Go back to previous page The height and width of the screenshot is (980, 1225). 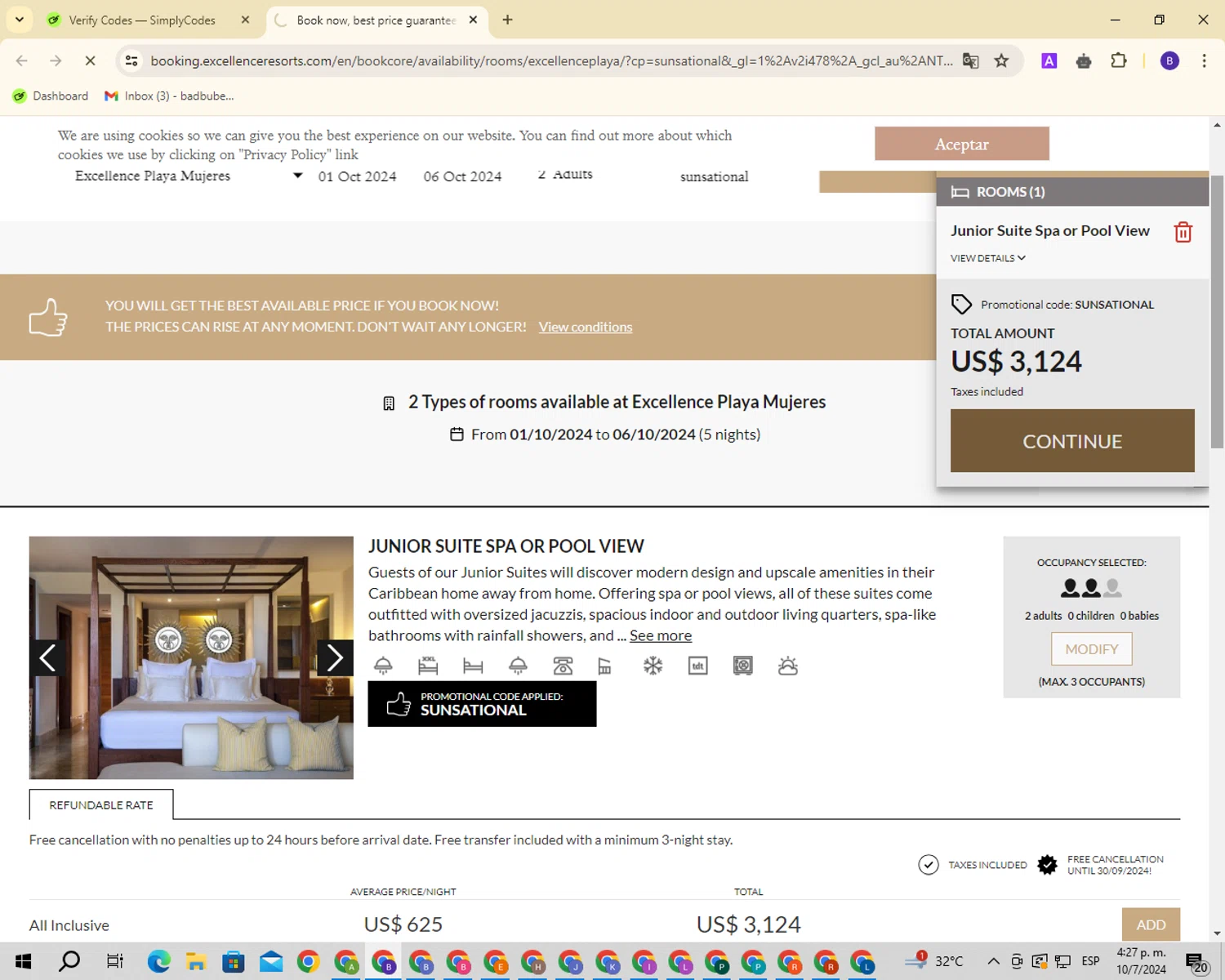(x=22, y=60)
